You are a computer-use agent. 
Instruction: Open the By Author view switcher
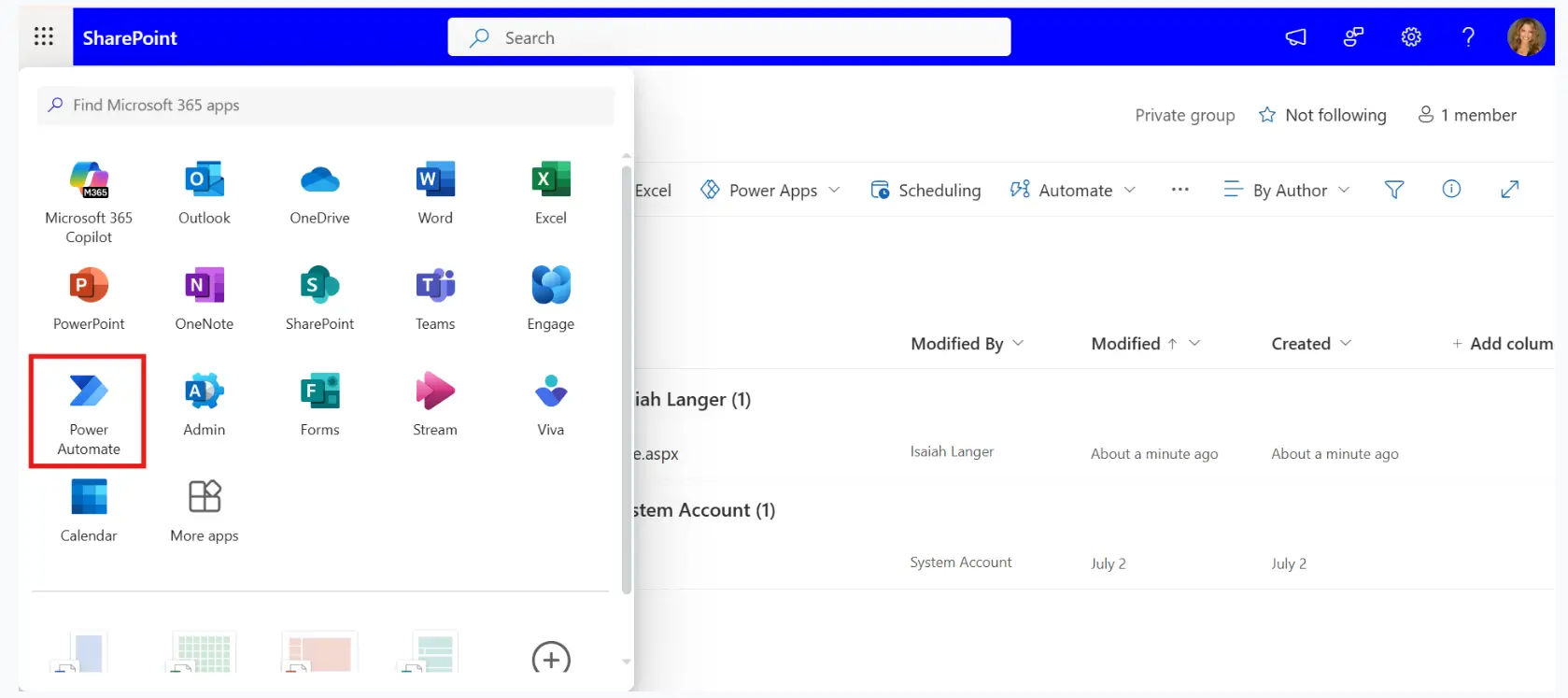1286,190
